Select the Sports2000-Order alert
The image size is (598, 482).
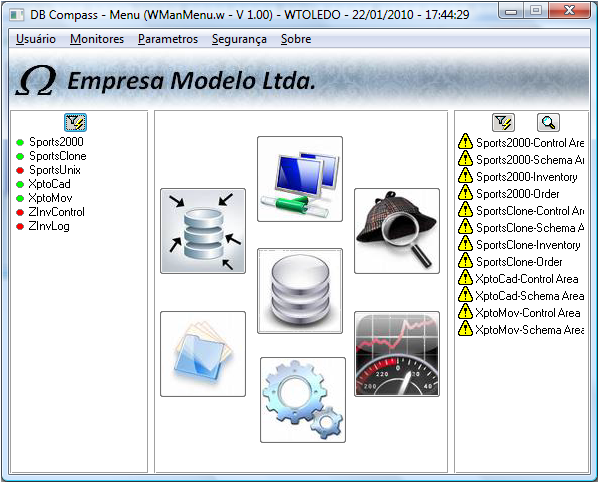click(x=518, y=194)
